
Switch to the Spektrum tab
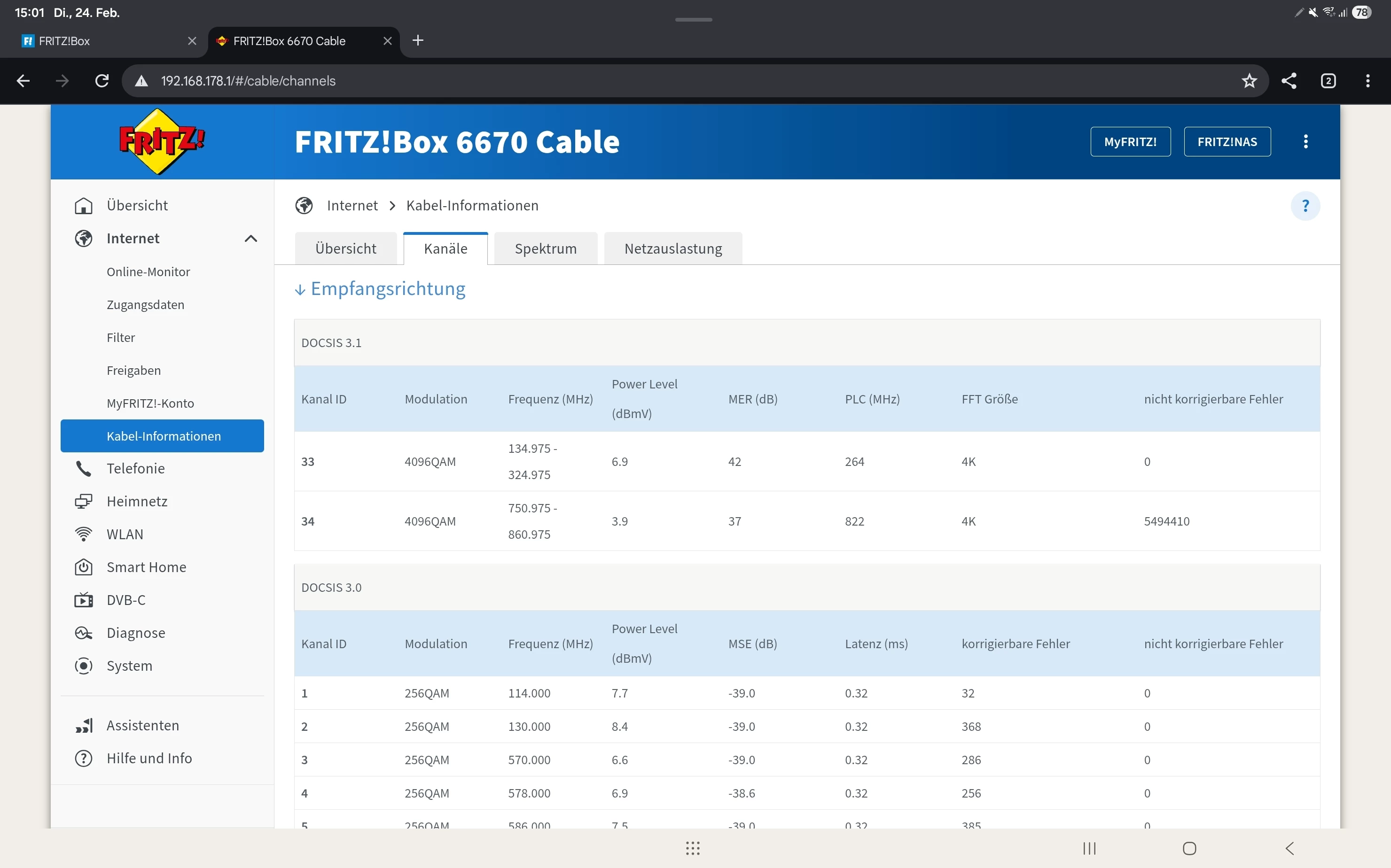pyautogui.click(x=545, y=248)
